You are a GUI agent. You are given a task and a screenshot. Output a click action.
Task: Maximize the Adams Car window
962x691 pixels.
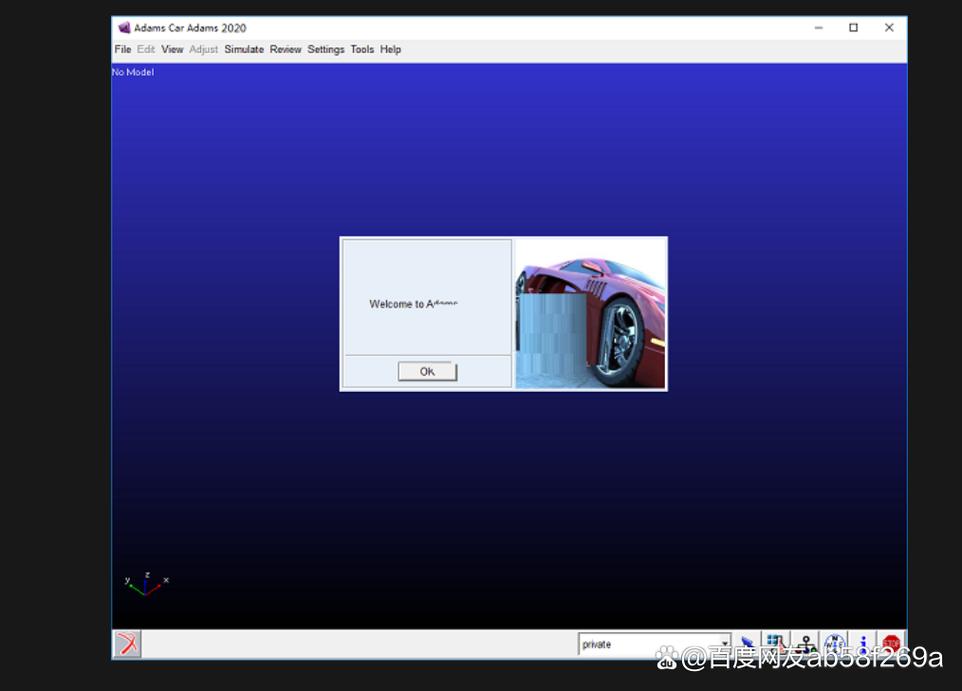pos(853,28)
